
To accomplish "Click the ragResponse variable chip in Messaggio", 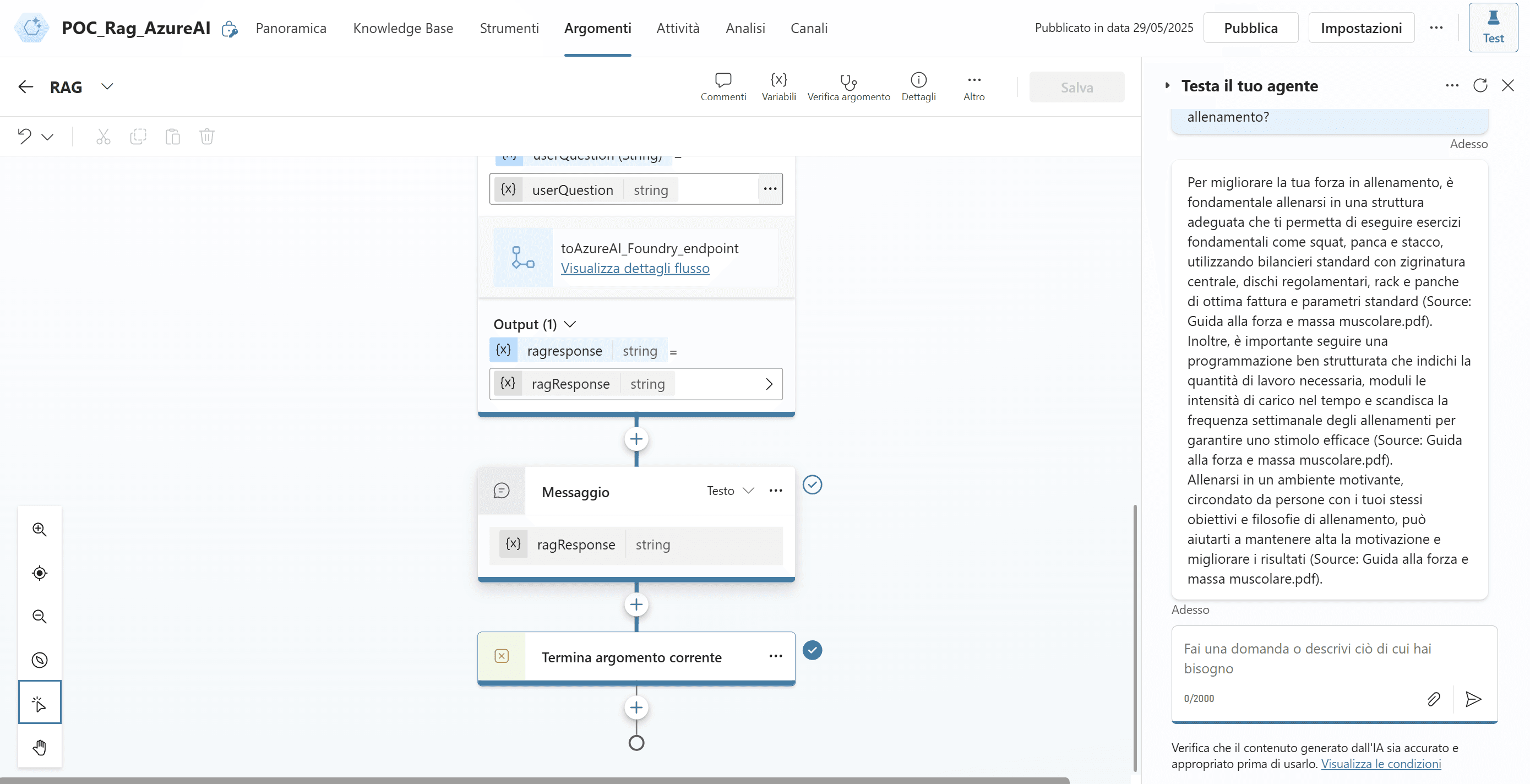I will click(x=587, y=545).
